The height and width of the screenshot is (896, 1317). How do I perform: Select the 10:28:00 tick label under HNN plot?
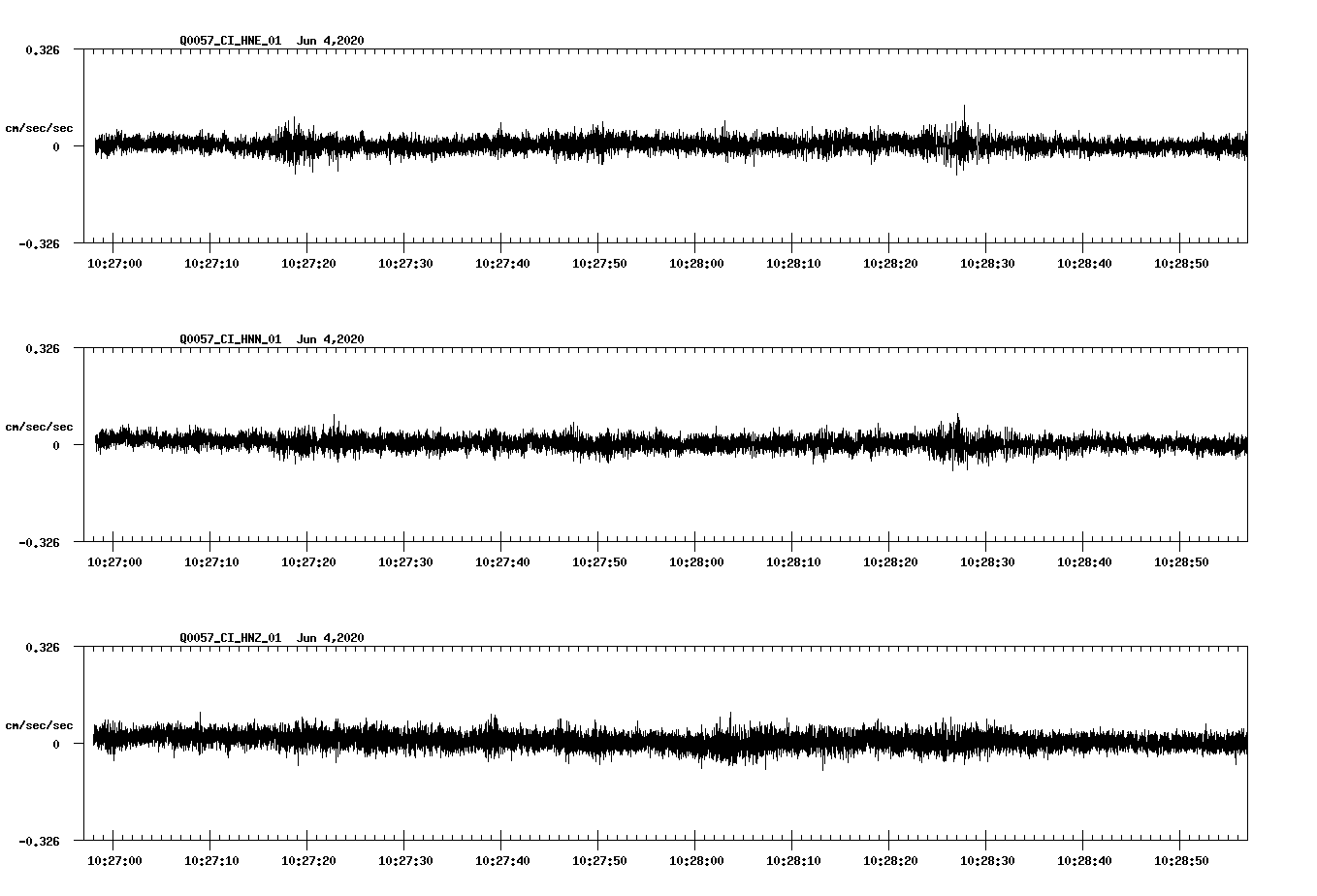[696, 561]
